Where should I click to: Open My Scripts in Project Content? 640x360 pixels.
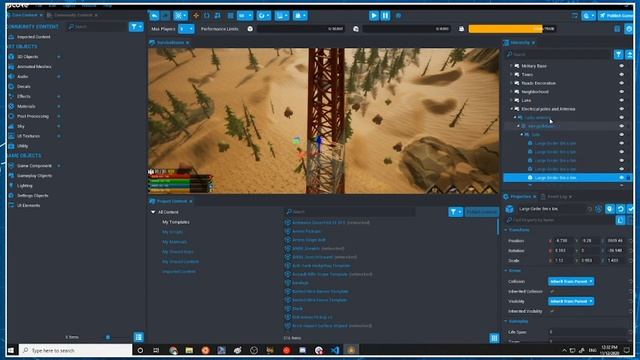[173, 232]
